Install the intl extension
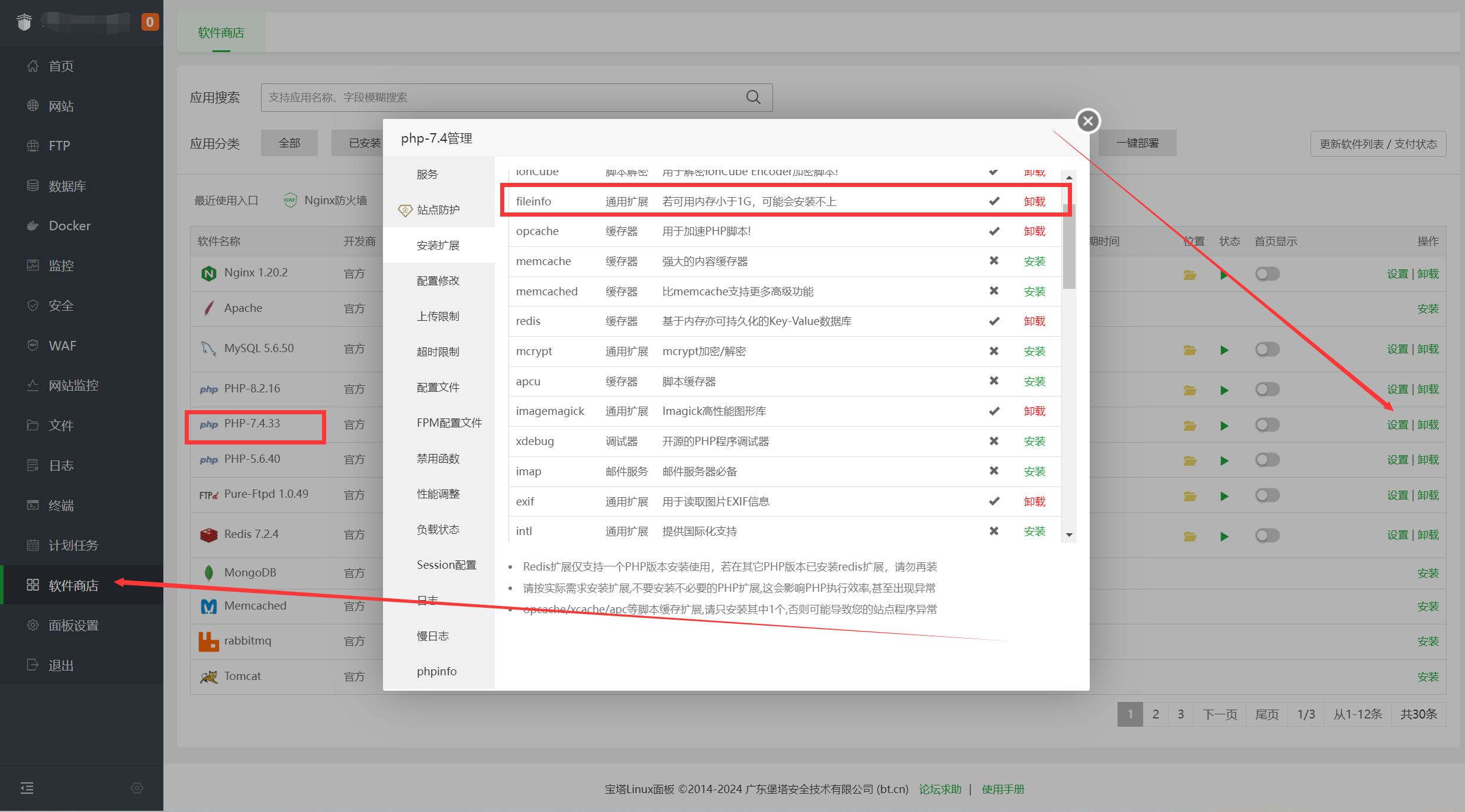Screen dimensions: 1465x812 click(1035, 531)
